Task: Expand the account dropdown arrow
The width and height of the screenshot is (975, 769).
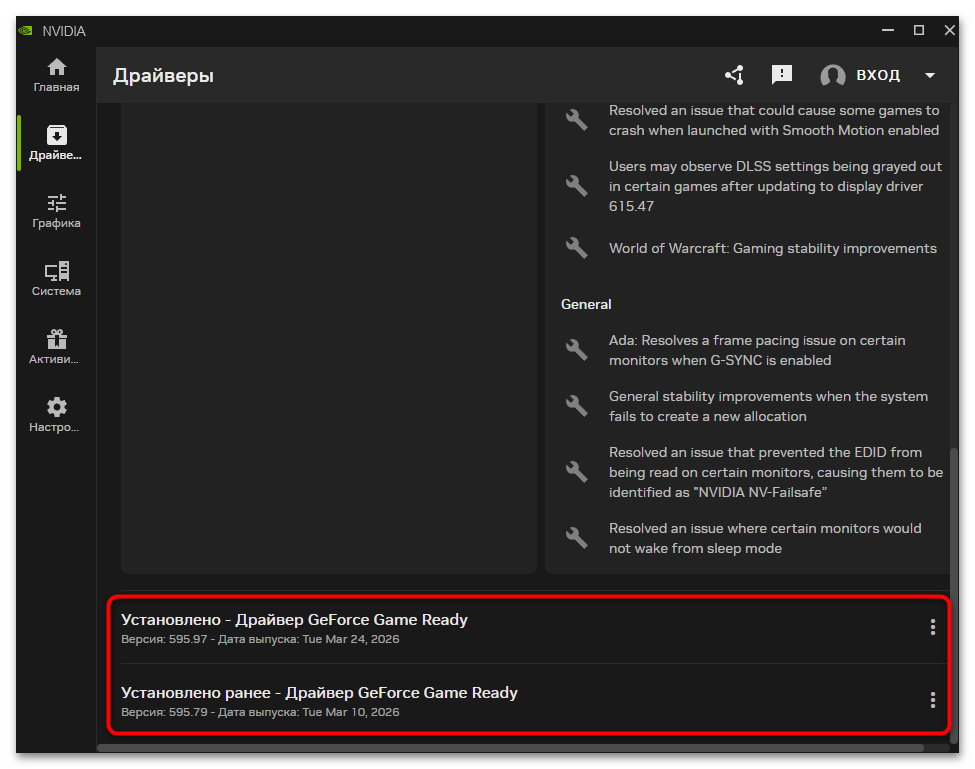Action: 930,75
